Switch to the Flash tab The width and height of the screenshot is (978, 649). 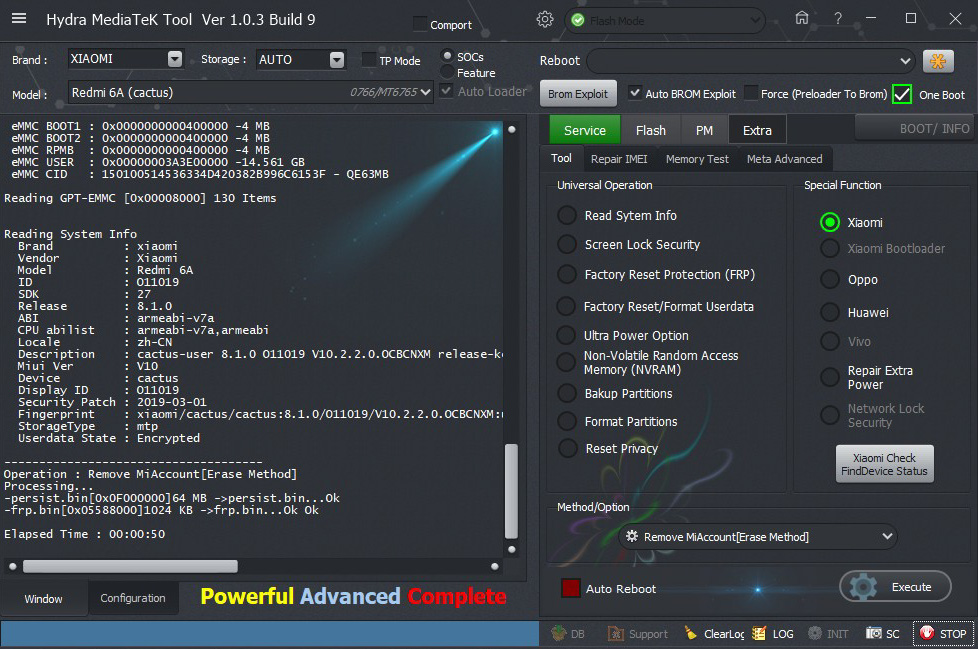point(650,130)
